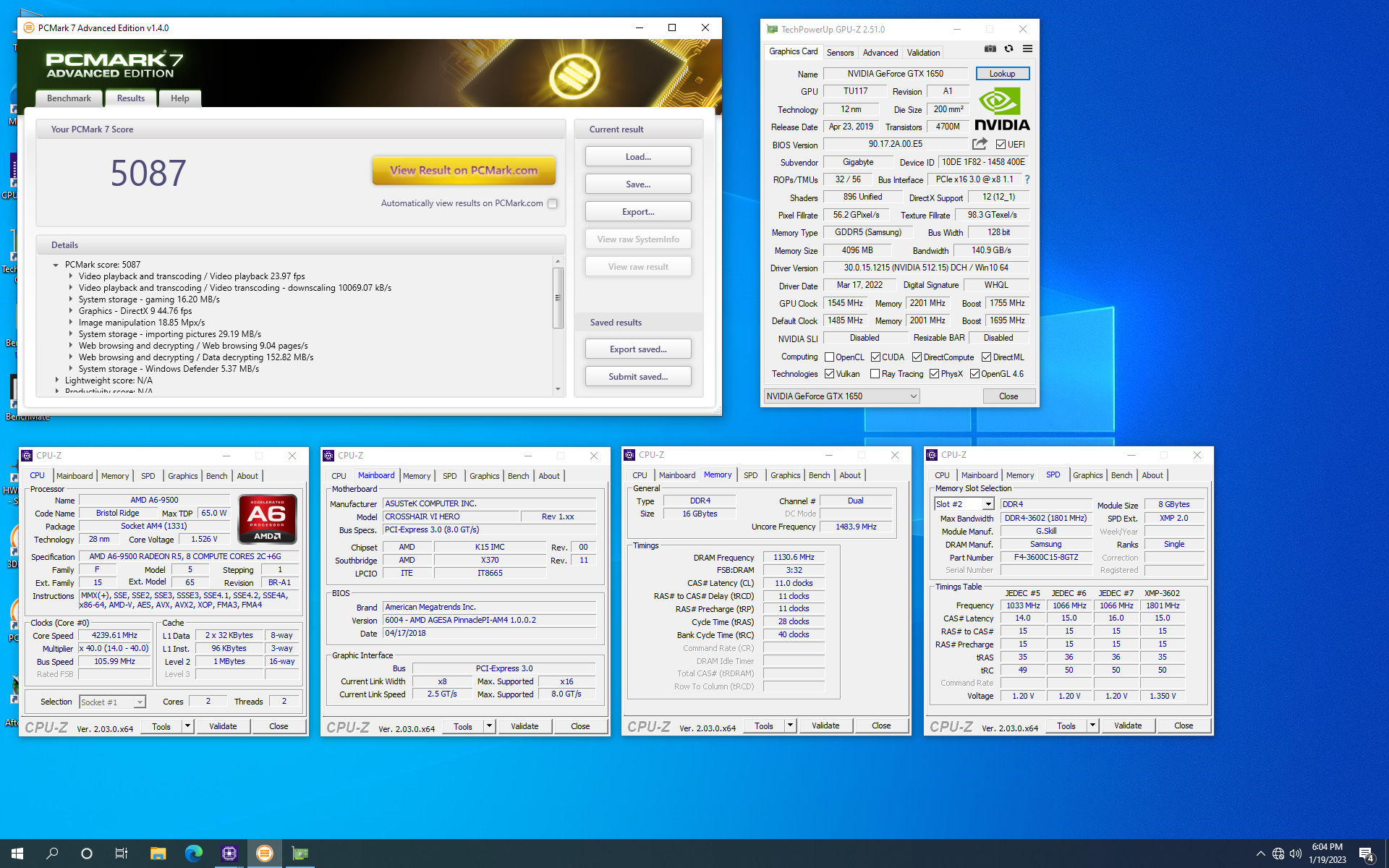The width and height of the screenshot is (1389, 868).
Task: Open taskbar search magnifier
Action: pyautogui.click(x=52, y=854)
